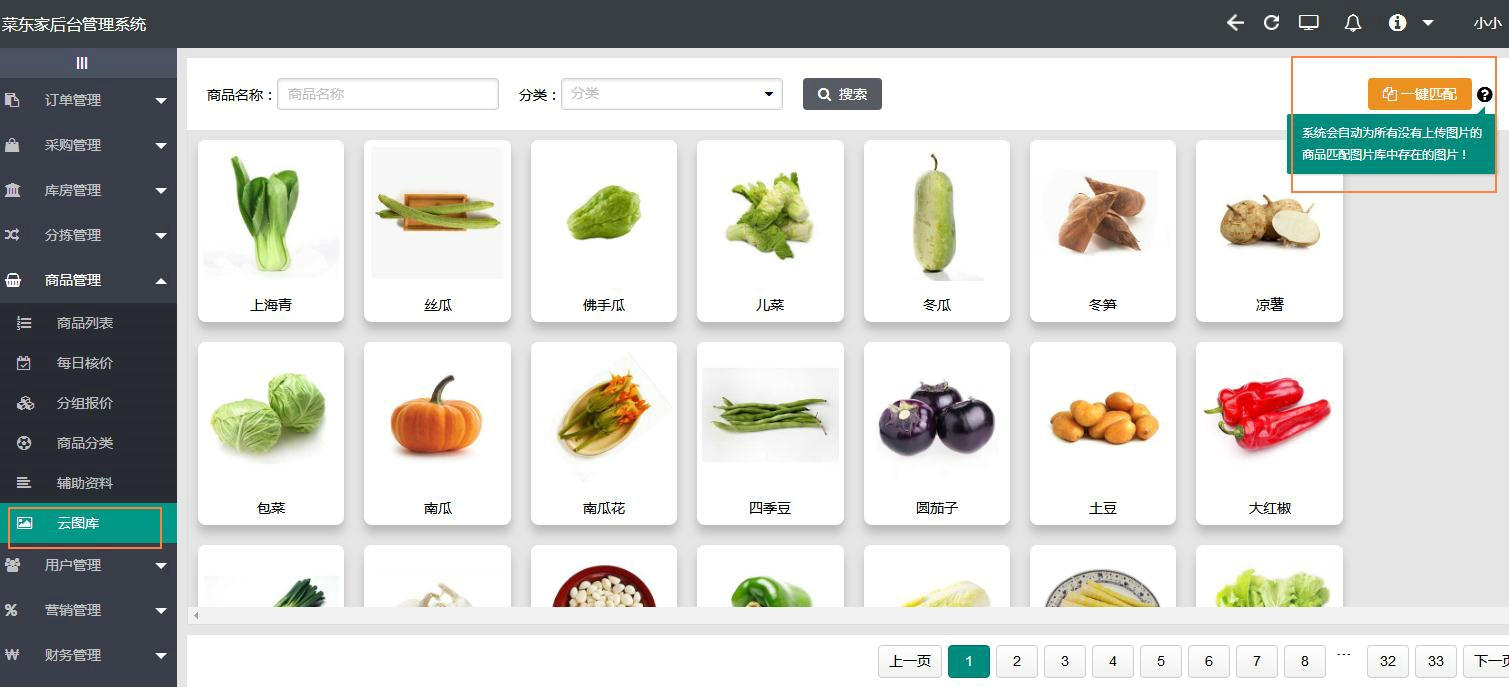Viewport: 1509px width, 687px height.
Task: Click the 用户管理 users icon in sidebar
Action: coord(14,564)
